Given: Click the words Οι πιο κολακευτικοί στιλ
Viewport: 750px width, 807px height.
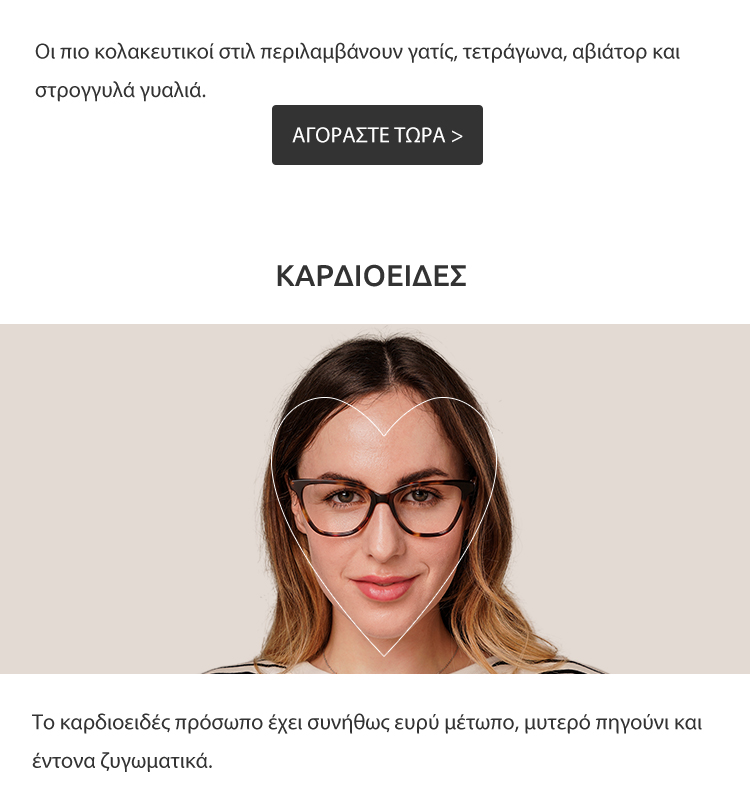Looking at the screenshot, I should point(145,52).
